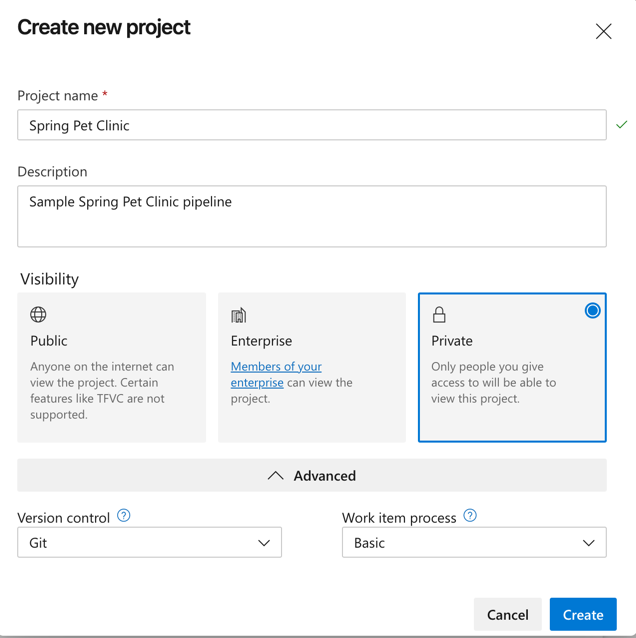Close the Create new project dialog
The width and height of the screenshot is (636, 638).
coord(603,32)
